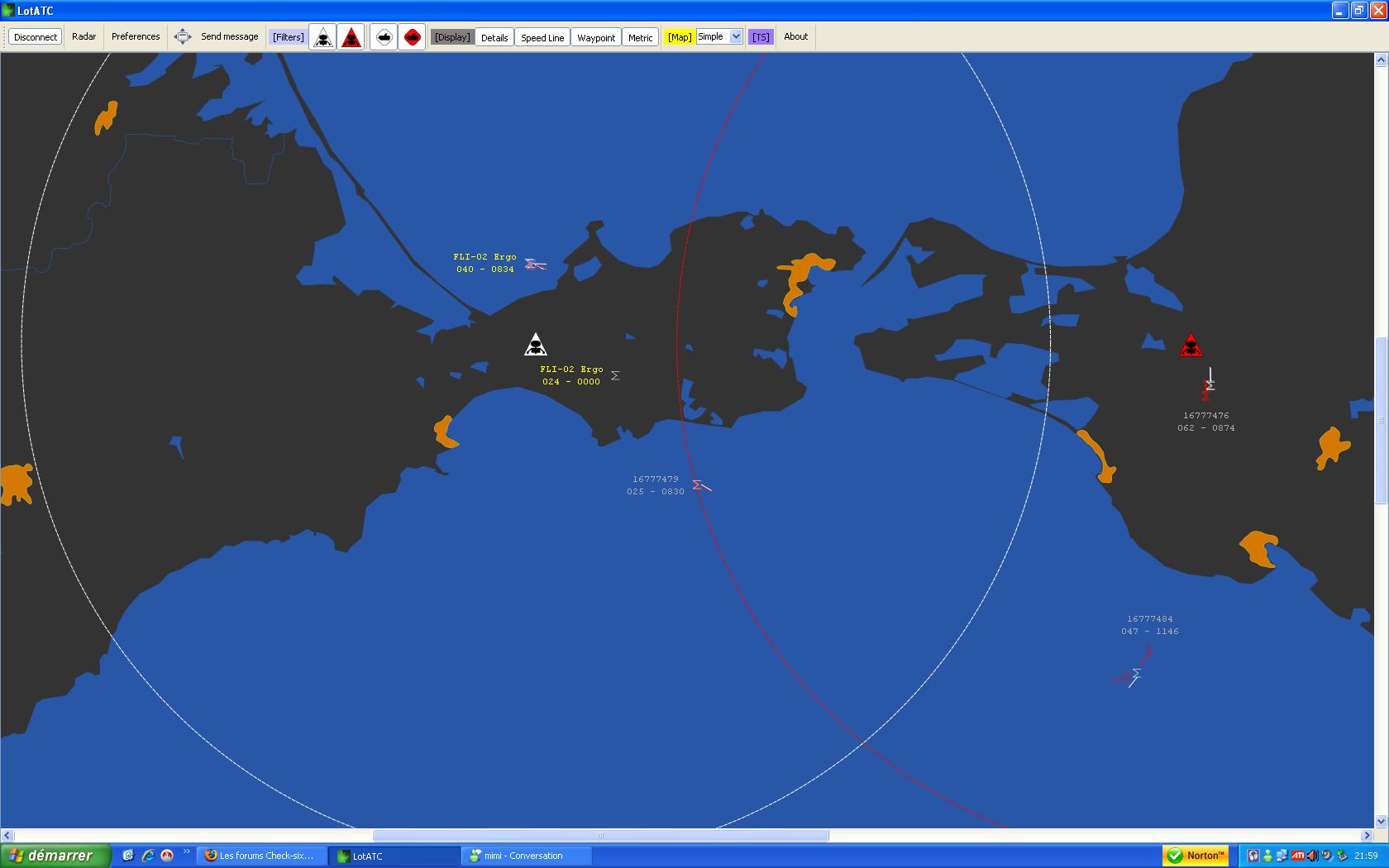Toggle the red enemy ship filter icon
Image resolution: width=1389 pixels, height=868 pixels.
point(412,37)
